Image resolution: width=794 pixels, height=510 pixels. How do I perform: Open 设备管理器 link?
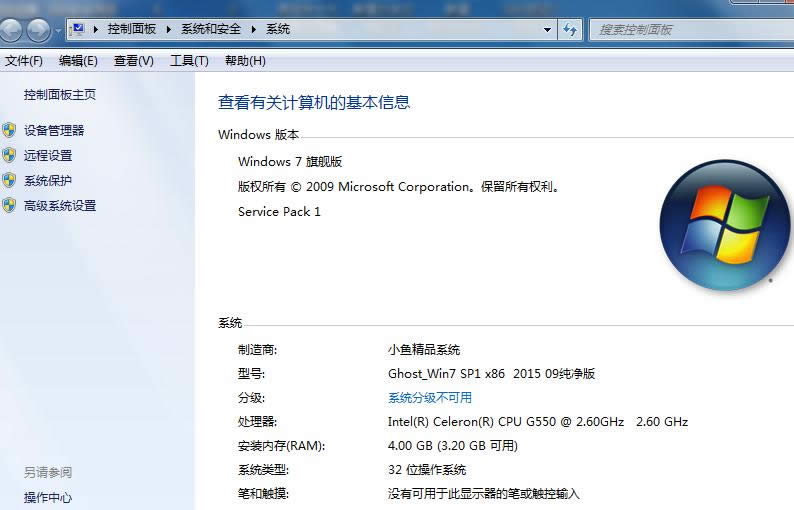pyautogui.click(x=54, y=131)
